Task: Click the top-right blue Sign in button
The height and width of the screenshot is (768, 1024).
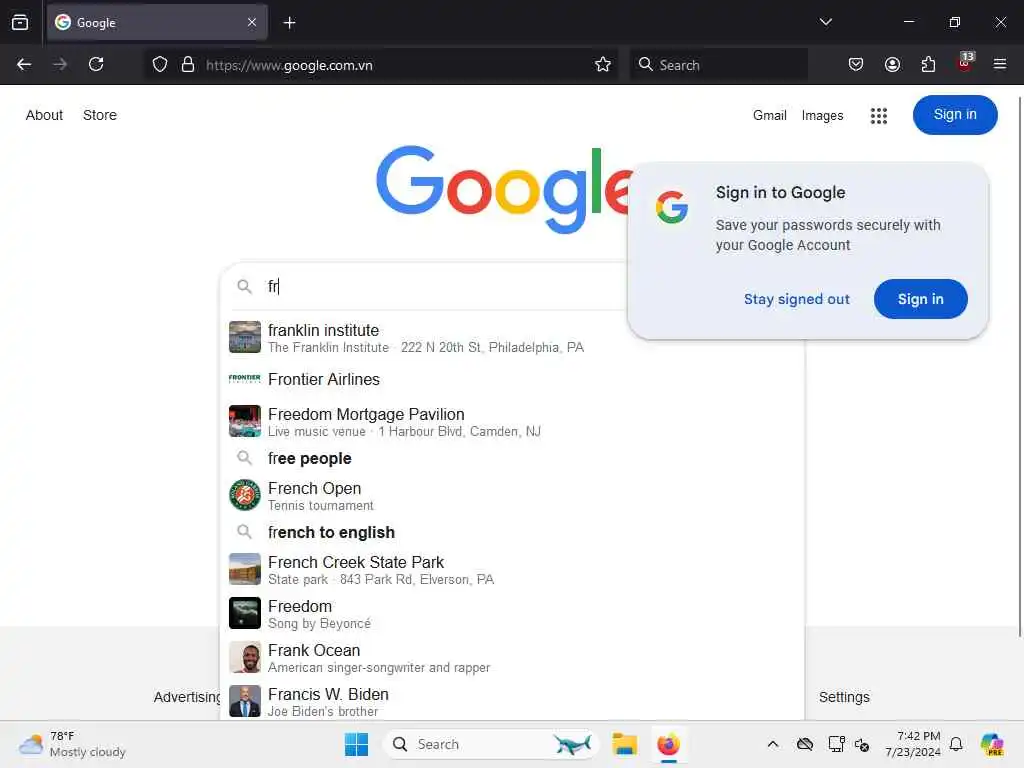Action: pos(955,115)
